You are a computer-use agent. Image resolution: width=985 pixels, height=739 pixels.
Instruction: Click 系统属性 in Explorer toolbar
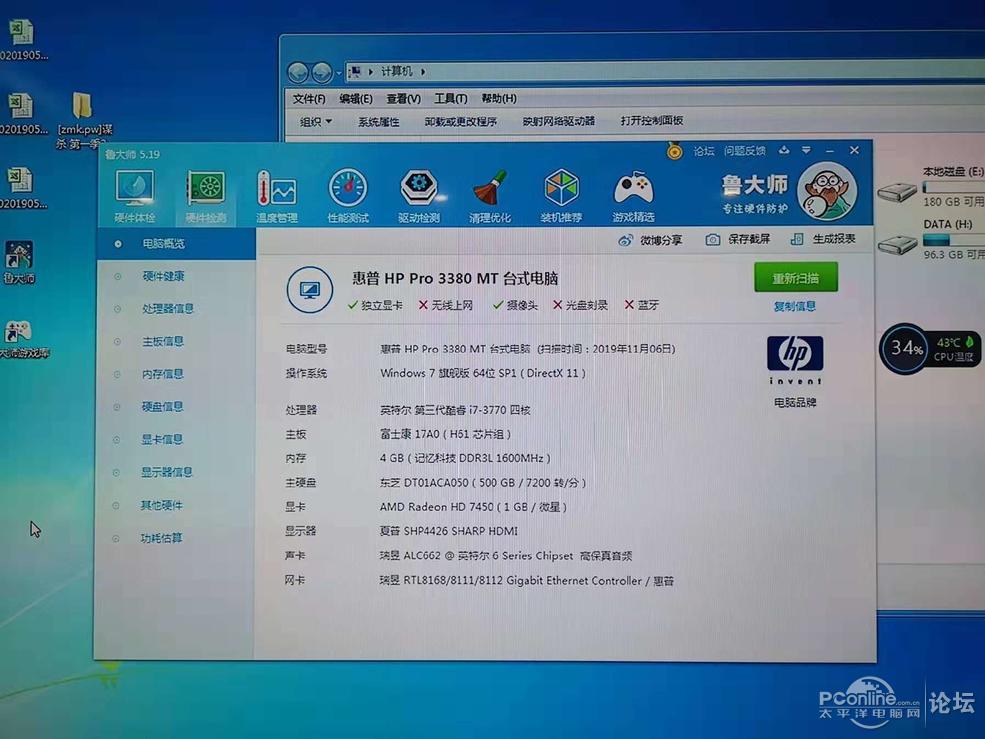click(x=379, y=122)
